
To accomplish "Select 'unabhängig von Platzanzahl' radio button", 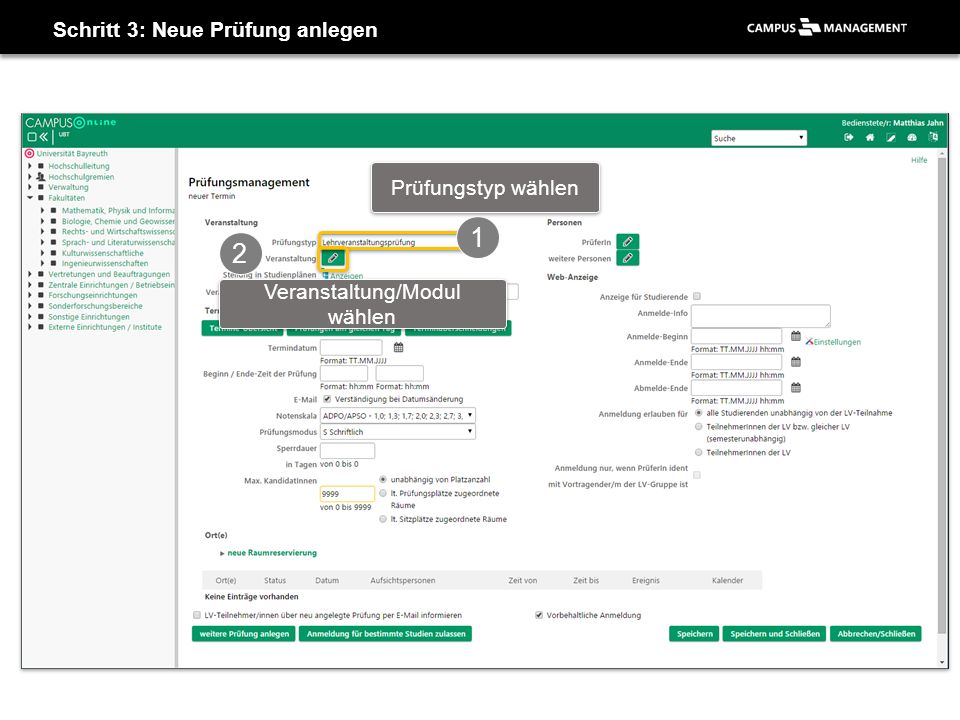I will pos(383,479).
